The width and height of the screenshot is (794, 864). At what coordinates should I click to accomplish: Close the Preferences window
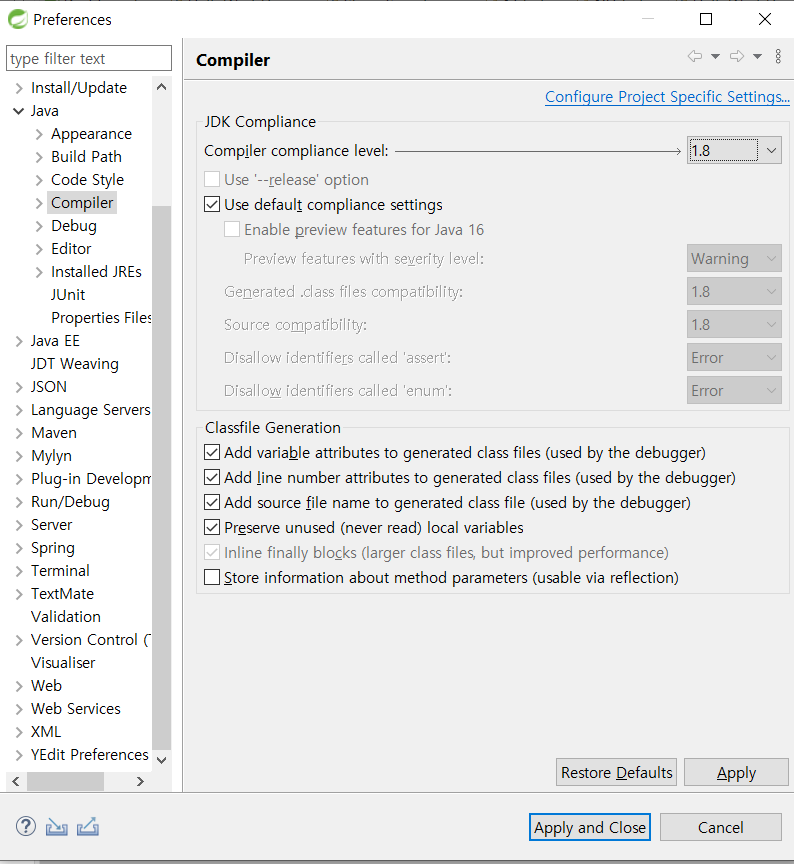765,19
